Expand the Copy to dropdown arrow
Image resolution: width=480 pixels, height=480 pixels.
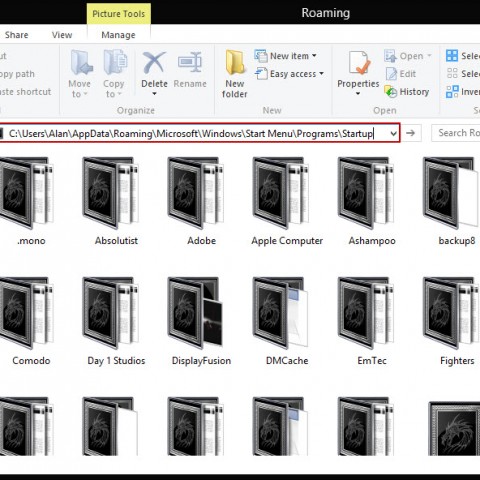pyautogui.click(x=119, y=94)
